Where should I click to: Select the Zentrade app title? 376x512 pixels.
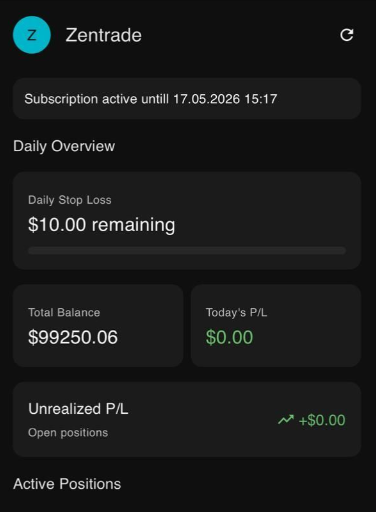pyautogui.click(x=104, y=35)
